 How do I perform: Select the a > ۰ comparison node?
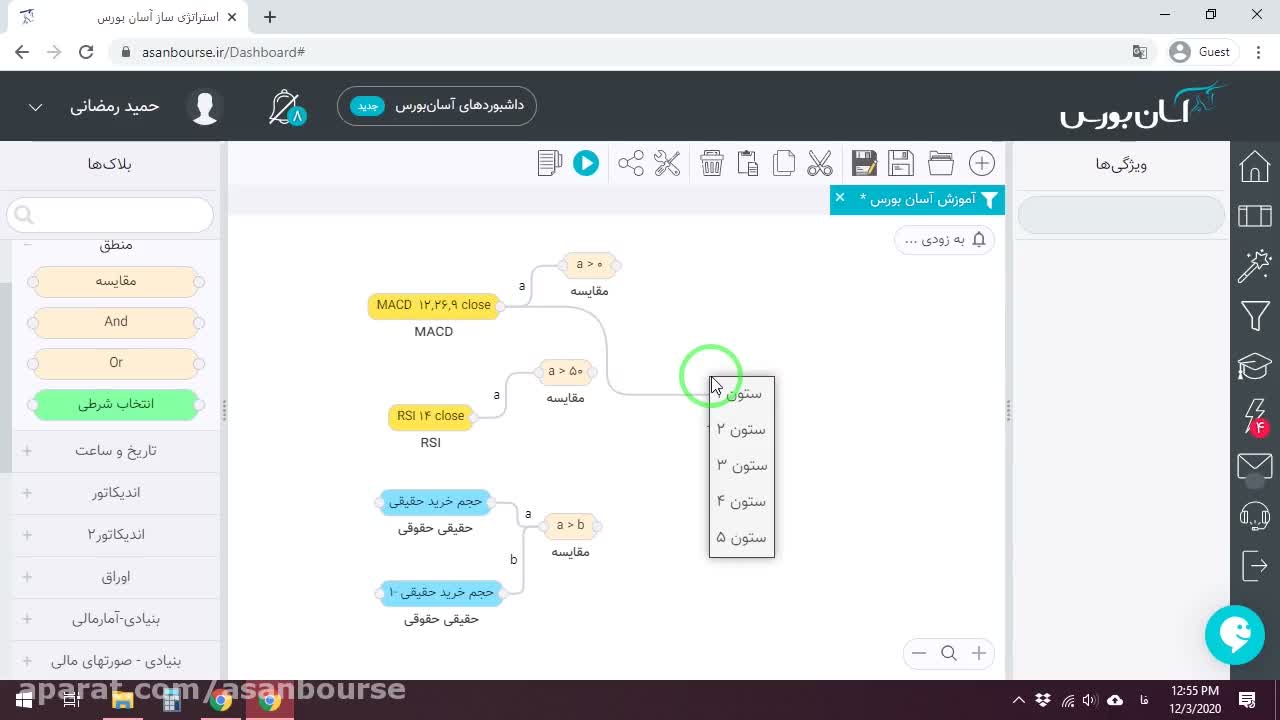click(x=589, y=265)
